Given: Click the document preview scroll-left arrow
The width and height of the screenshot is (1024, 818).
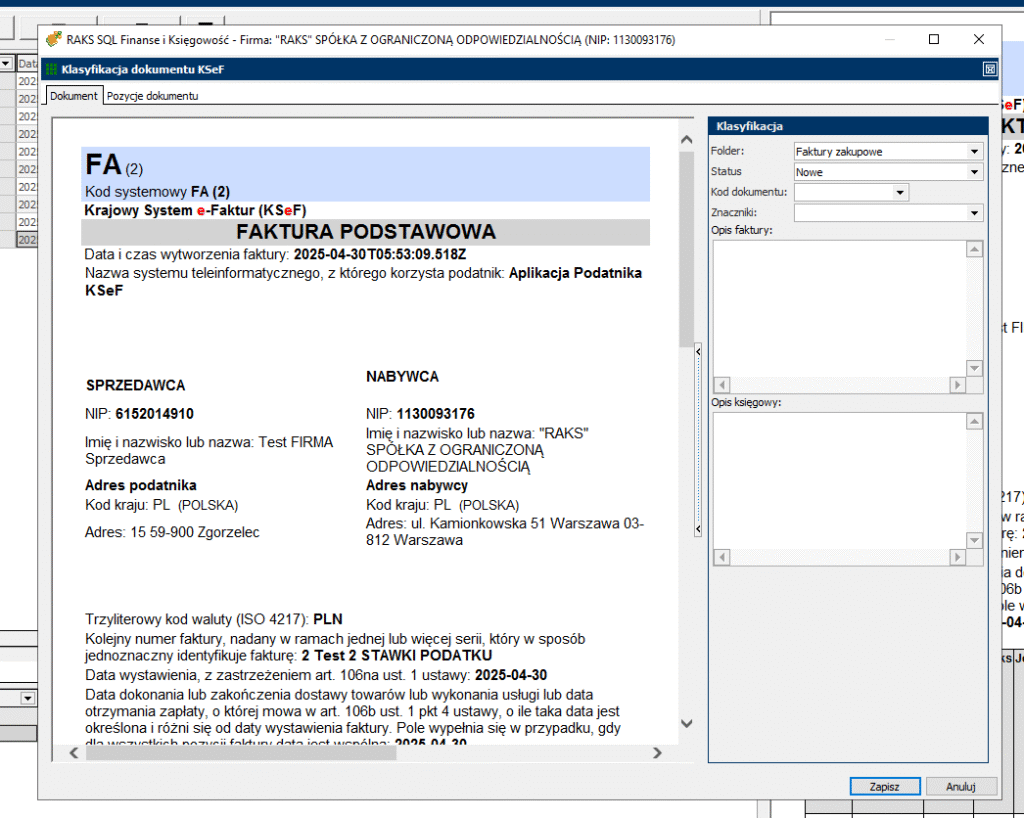Looking at the screenshot, I should 72,753.
